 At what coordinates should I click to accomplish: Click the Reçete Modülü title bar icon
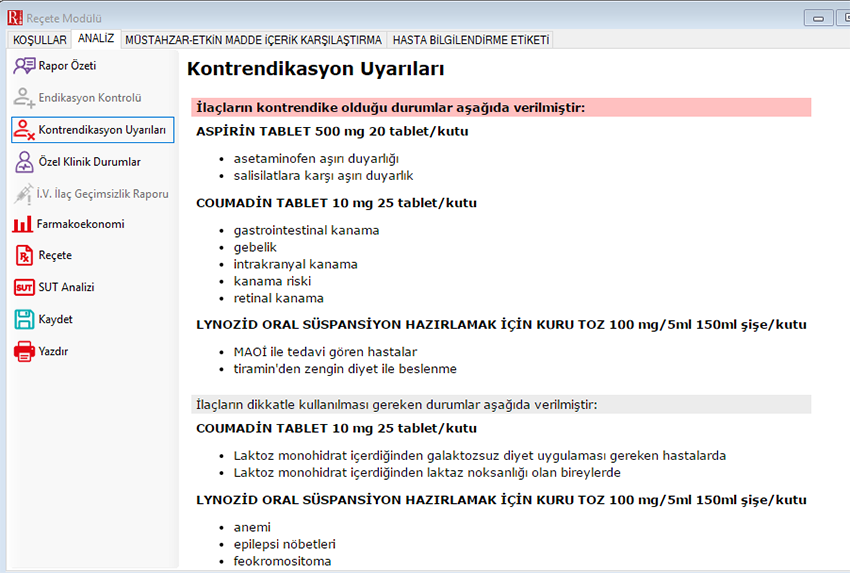[x=14, y=17]
